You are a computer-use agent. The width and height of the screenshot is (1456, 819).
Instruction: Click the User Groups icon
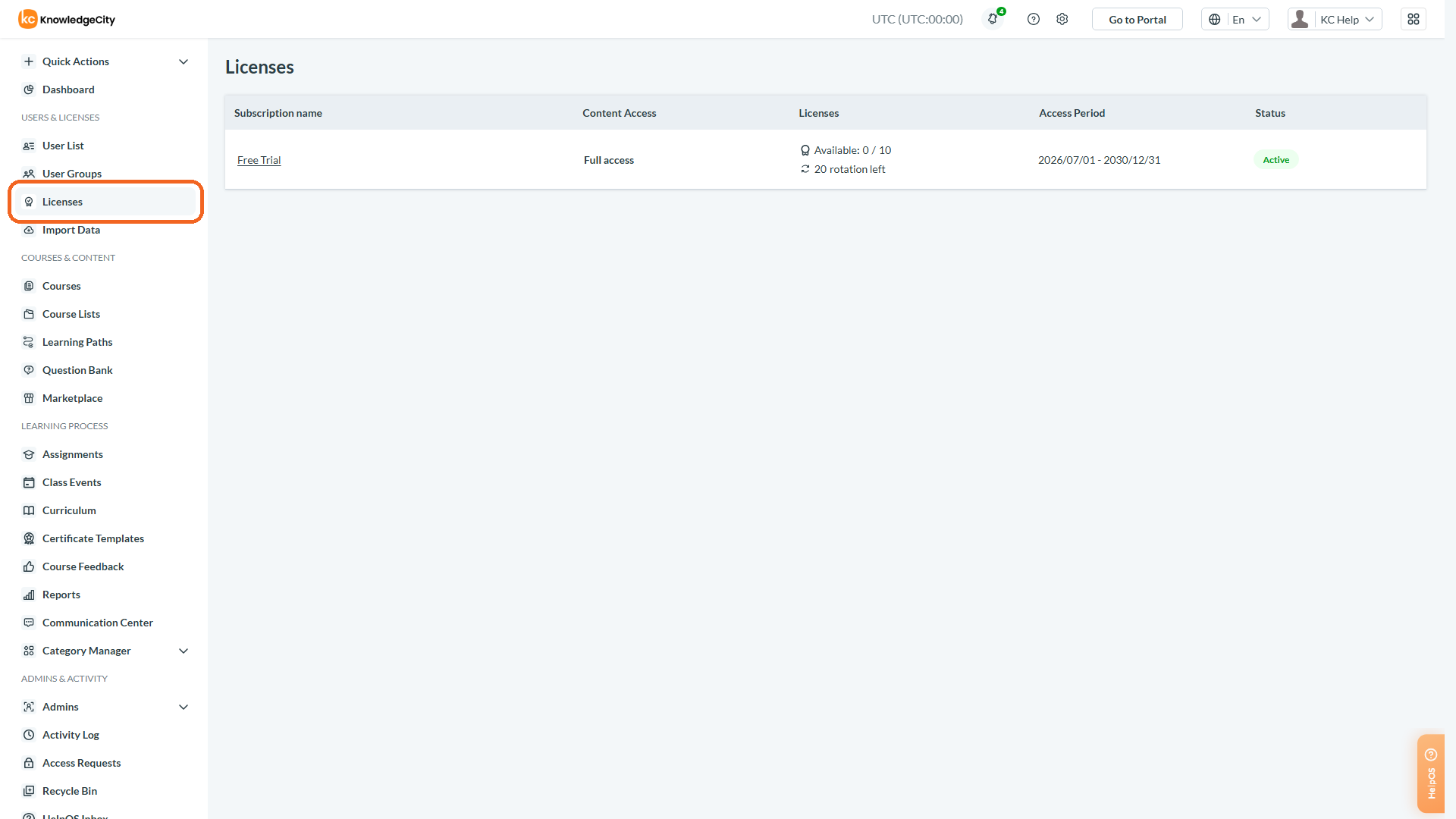point(29,174)
